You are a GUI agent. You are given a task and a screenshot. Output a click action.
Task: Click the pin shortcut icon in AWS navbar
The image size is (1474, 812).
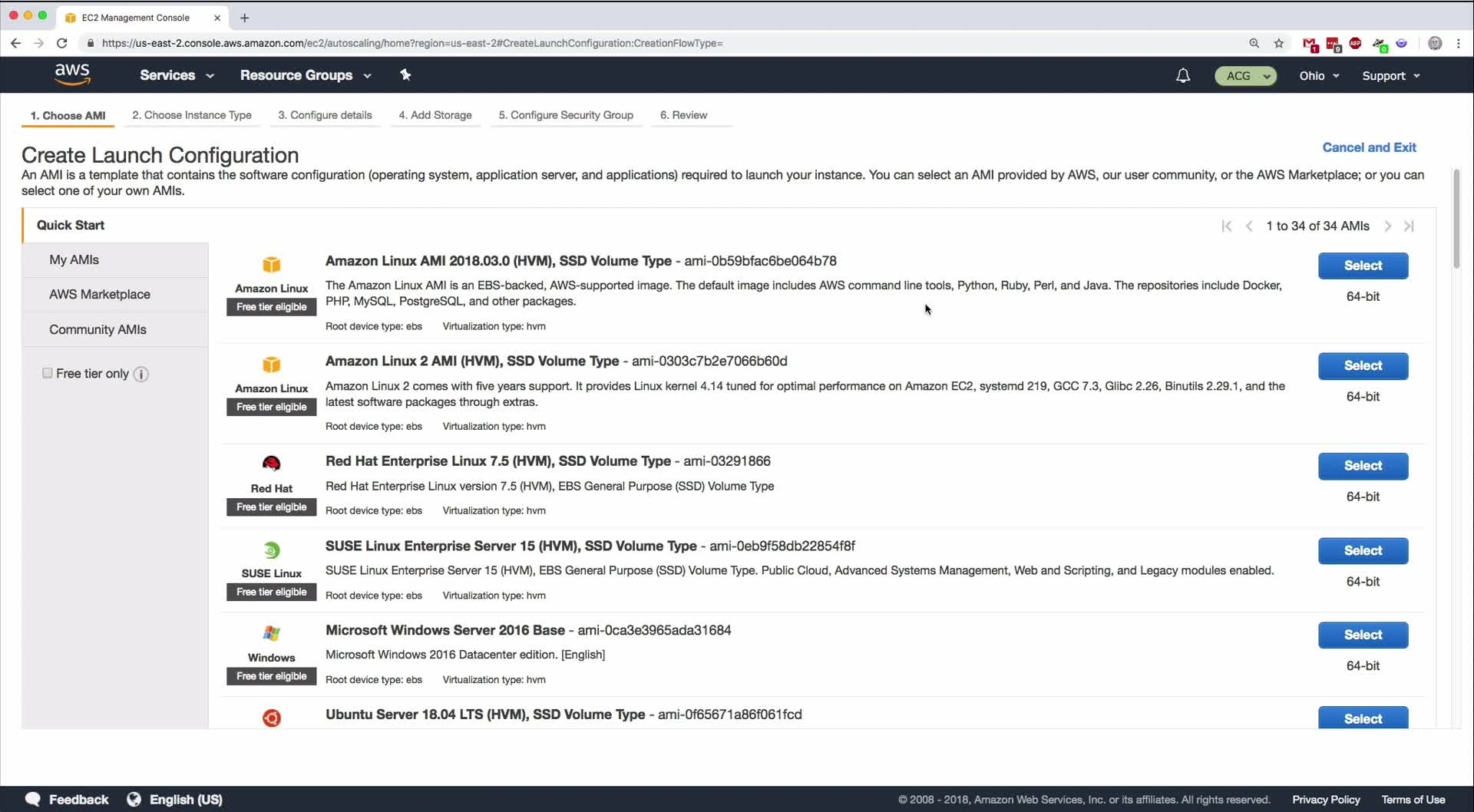coord(405,74)
